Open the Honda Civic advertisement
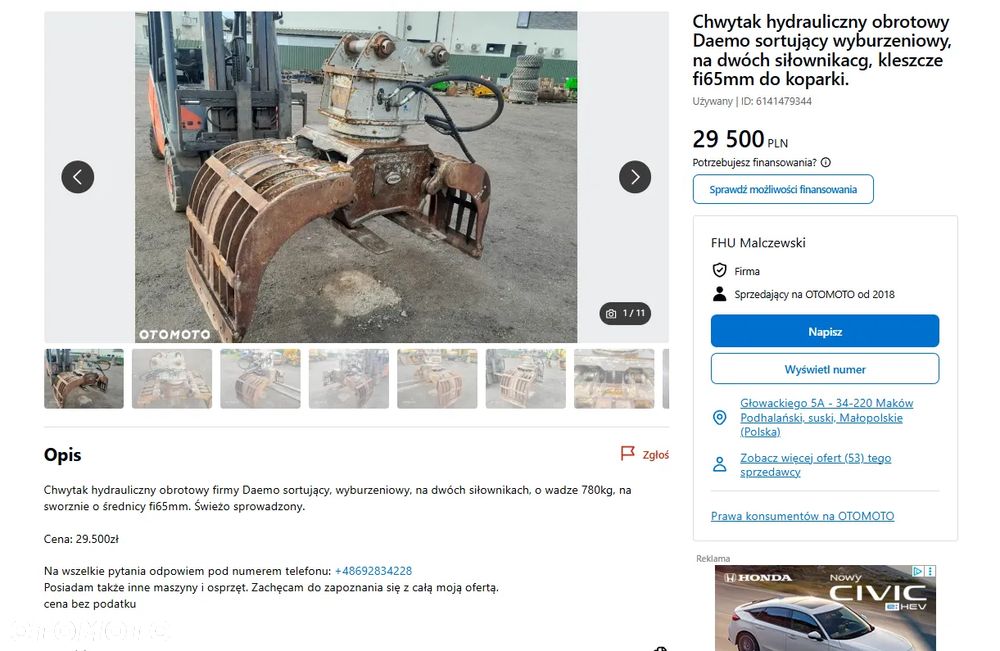 [x=825, y=608]
